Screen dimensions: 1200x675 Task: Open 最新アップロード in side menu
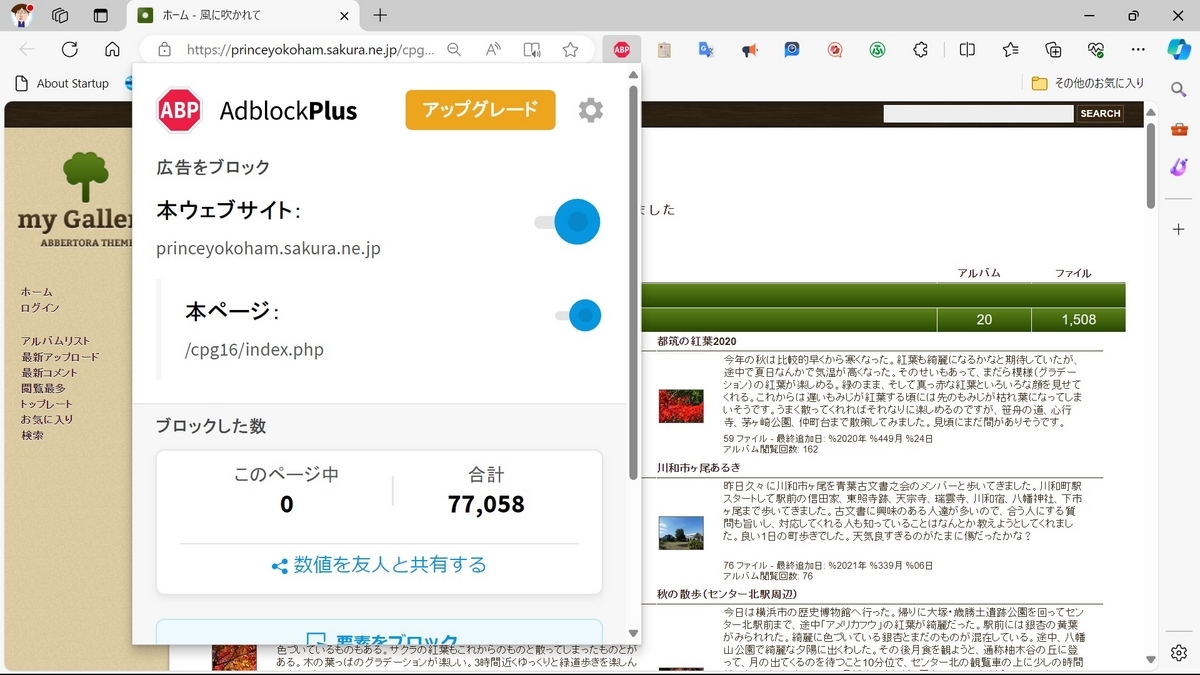(x=60, y=357)
